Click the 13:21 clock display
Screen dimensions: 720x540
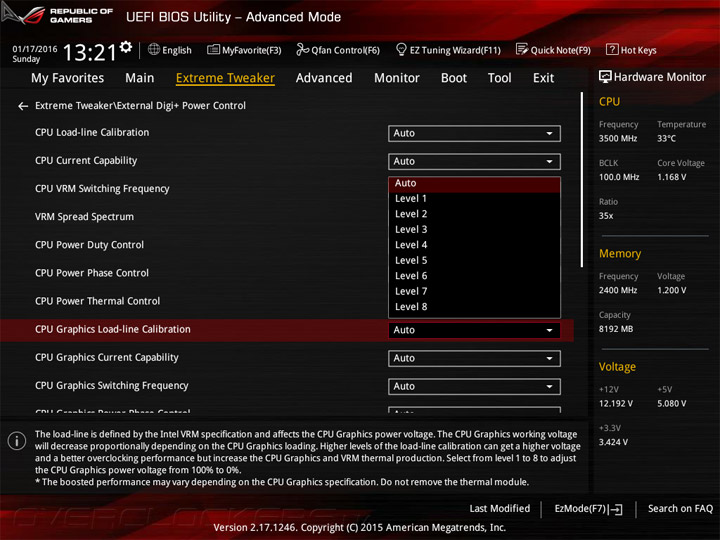point(90,52)
